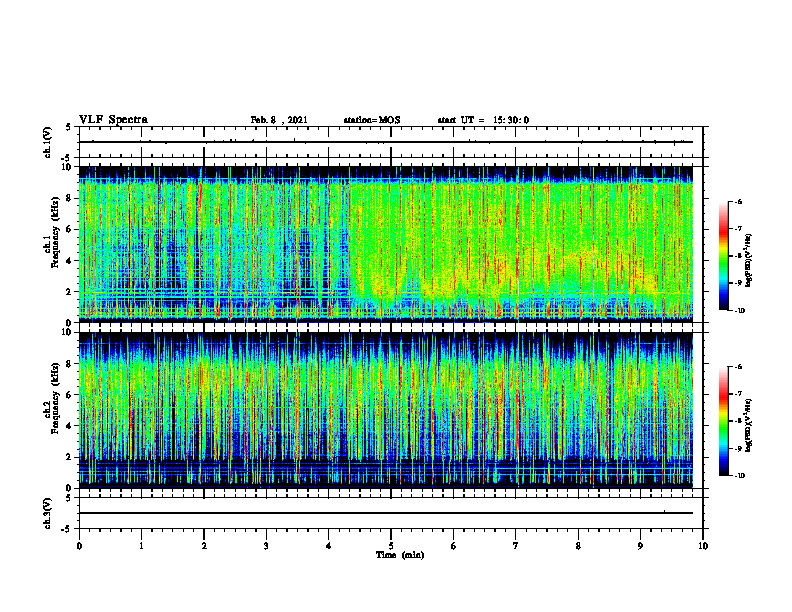Select the "start UT = 15:30:0" text
Image resolution: width=792 pixels, height=612 pixels.
(x=483, y=120)
